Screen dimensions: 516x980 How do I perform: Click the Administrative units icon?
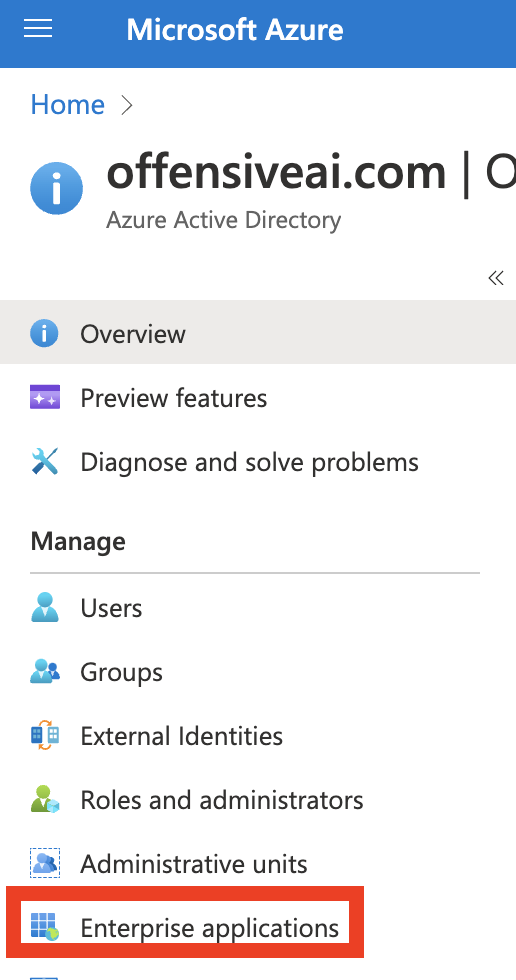(x=45, y=863)
